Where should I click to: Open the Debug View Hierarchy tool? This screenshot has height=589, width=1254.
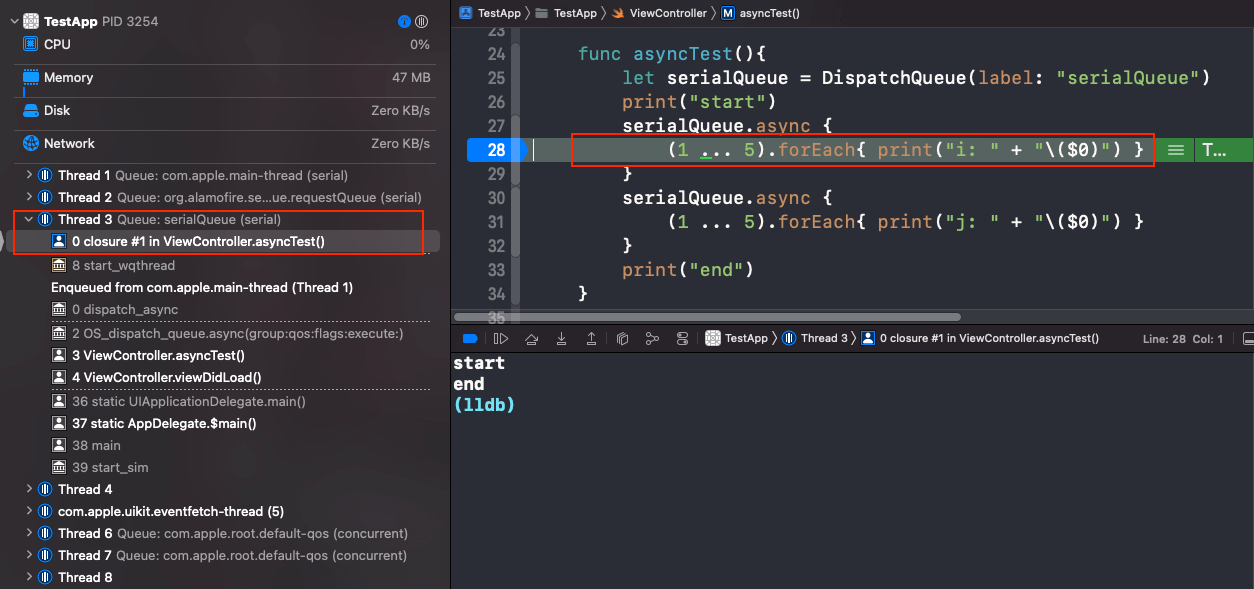click(x=622, y=339)
